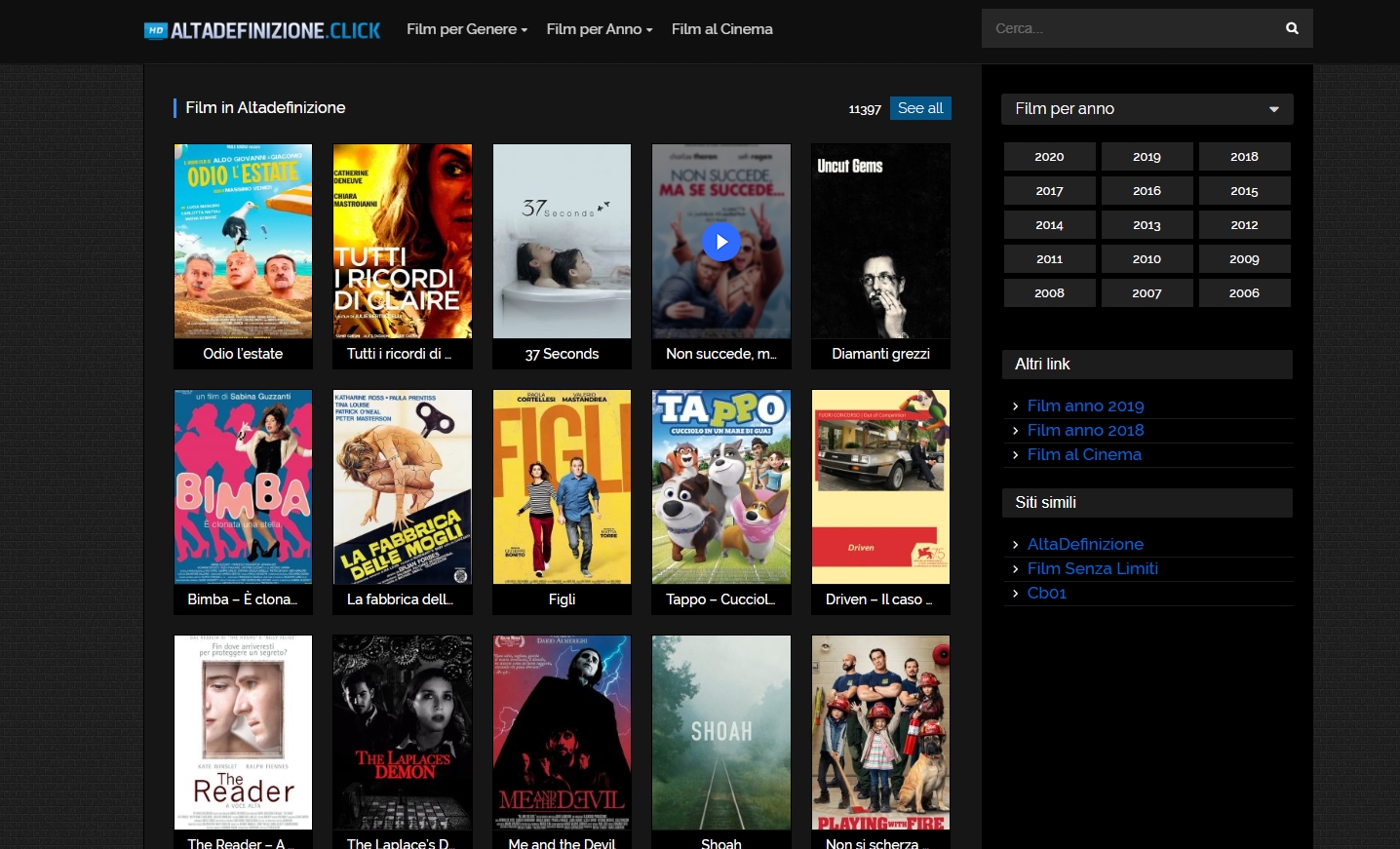
Task: Open The Reader movie poster
Action: click(x=243, y=732)
